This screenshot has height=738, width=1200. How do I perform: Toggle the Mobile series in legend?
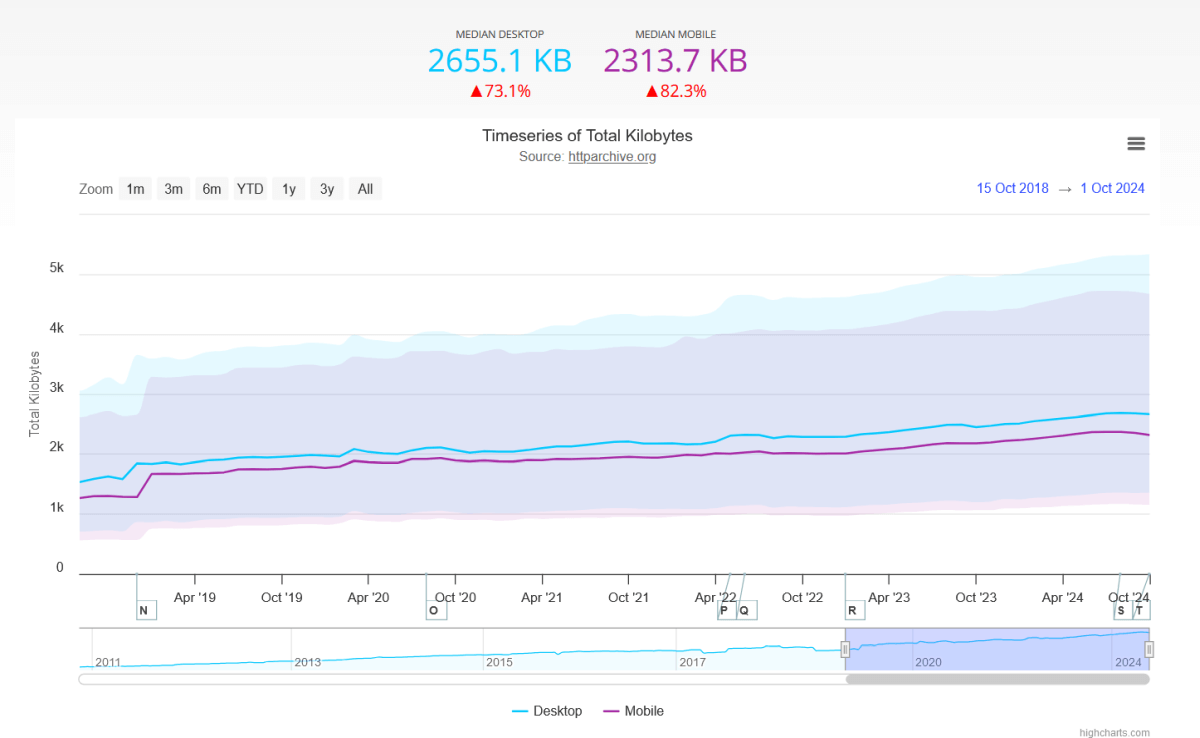[634, 711]
